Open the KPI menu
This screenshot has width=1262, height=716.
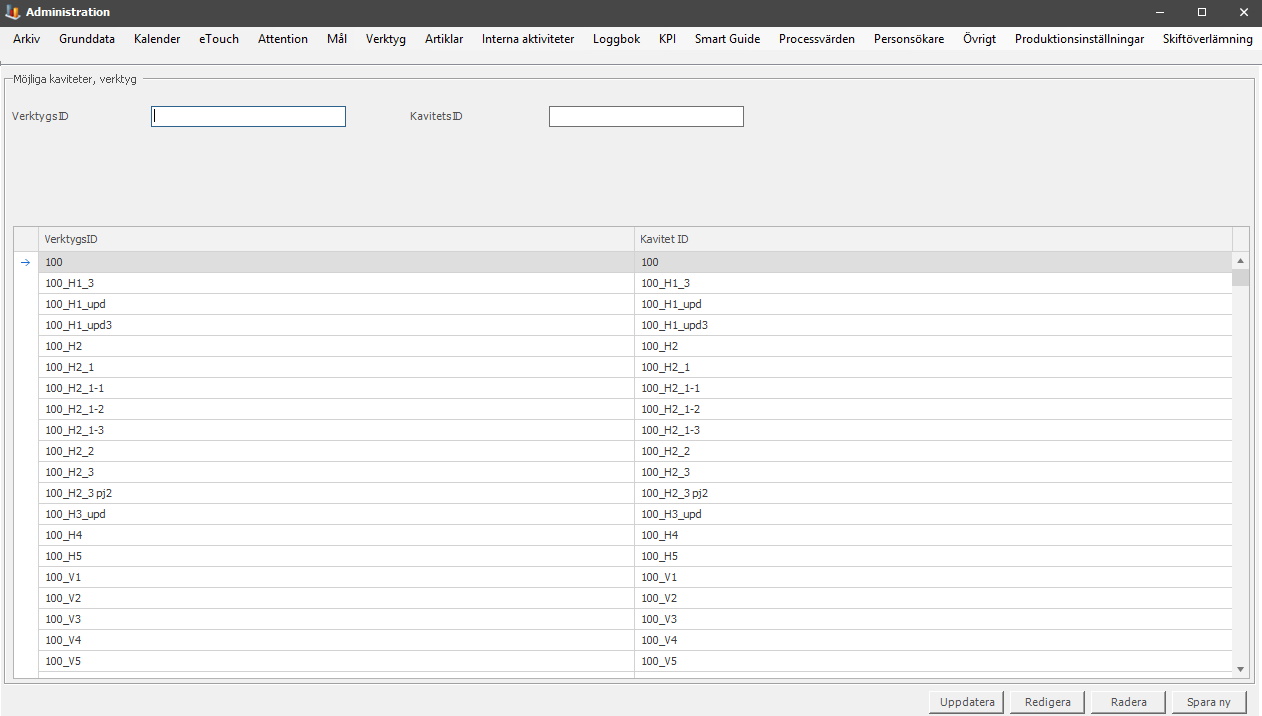(x=667, y=39)
